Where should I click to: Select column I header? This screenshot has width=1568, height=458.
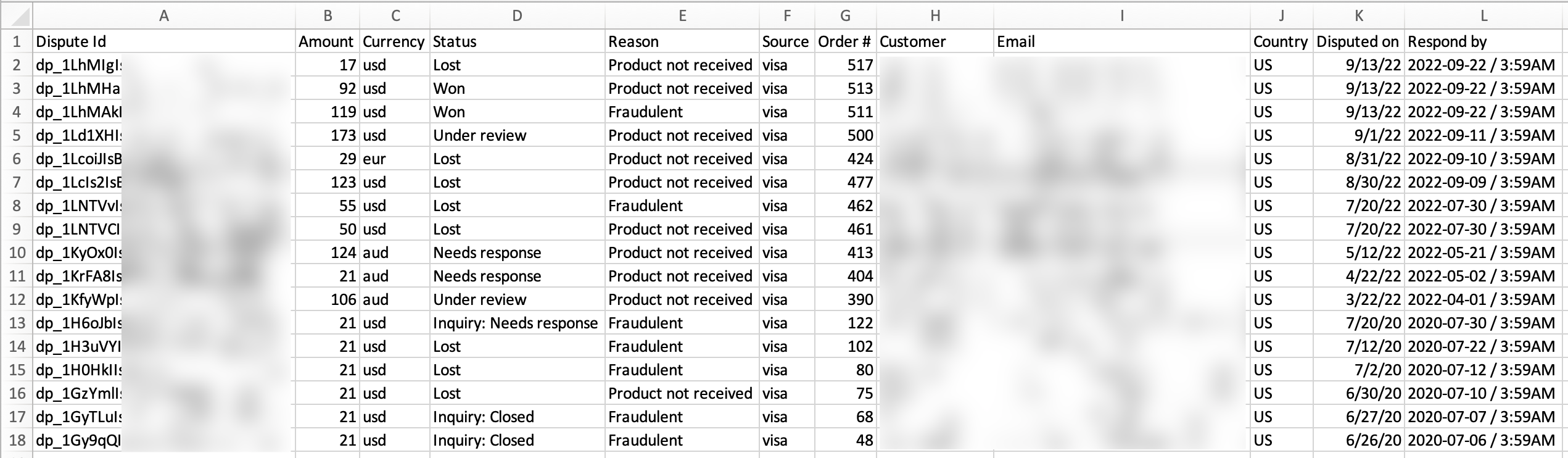(x=1121, y=16)
